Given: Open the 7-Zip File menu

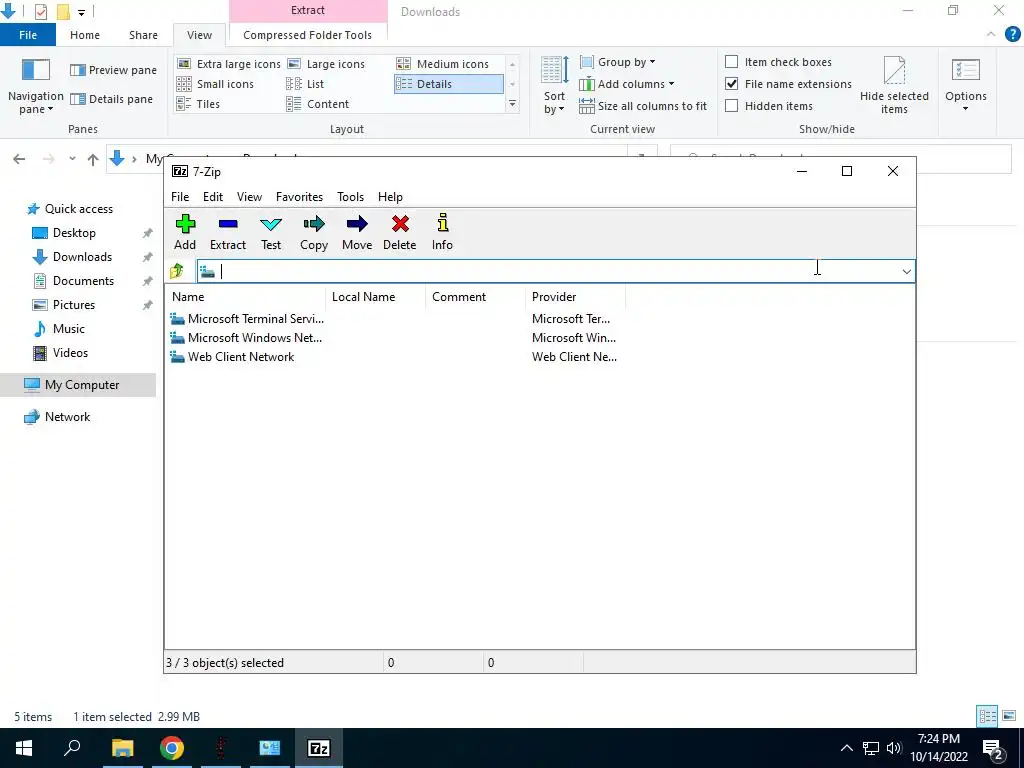Looking at the screenshot, I should [x=180, y=197].
